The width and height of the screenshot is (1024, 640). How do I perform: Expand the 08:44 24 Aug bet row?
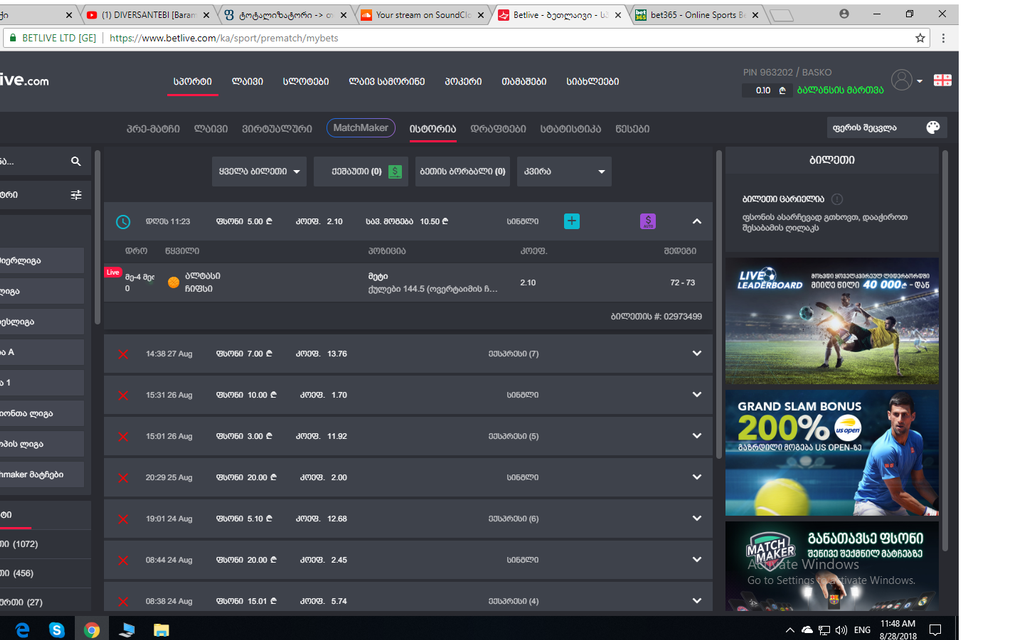[x=697, y=559]
